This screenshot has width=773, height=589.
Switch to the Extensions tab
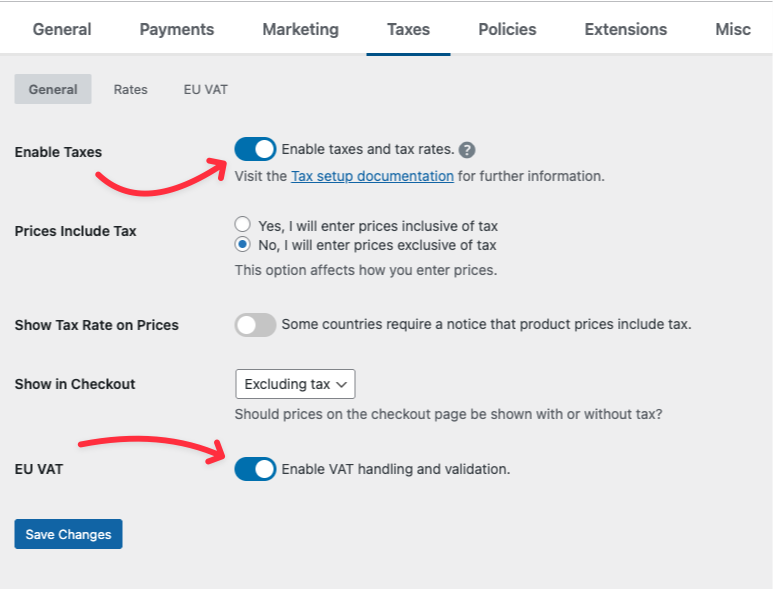point(626,29)
